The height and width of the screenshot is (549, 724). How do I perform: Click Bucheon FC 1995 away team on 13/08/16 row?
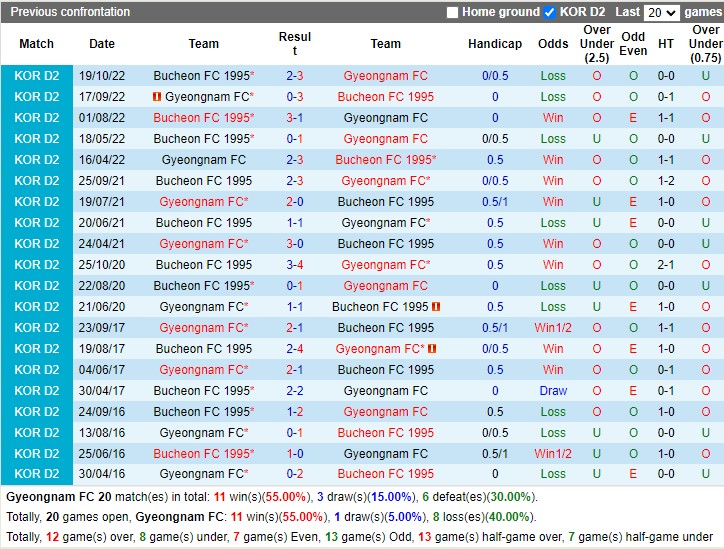coord(386,433)
